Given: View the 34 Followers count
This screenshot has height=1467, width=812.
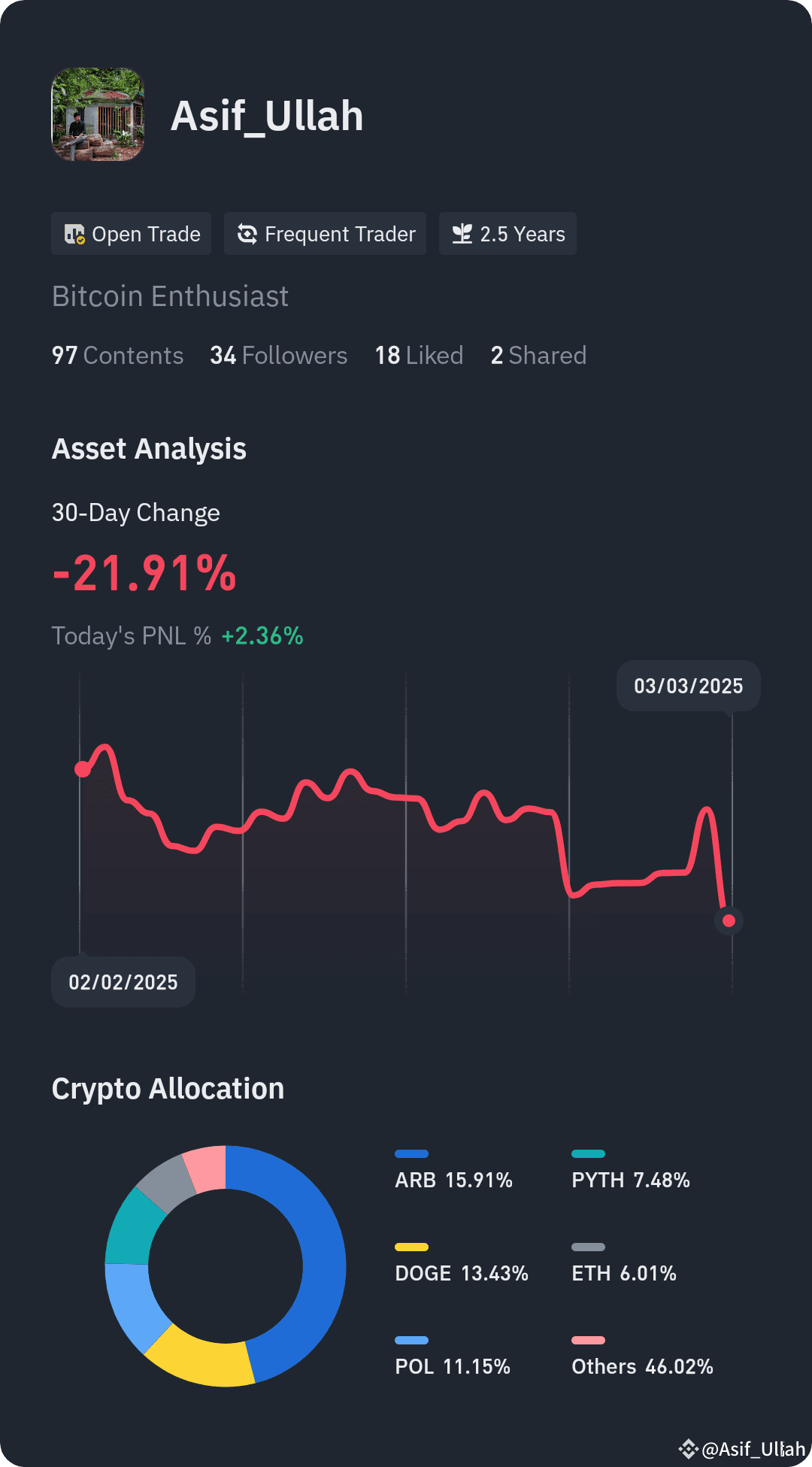Looking at the screenshot, I should 278,355.
